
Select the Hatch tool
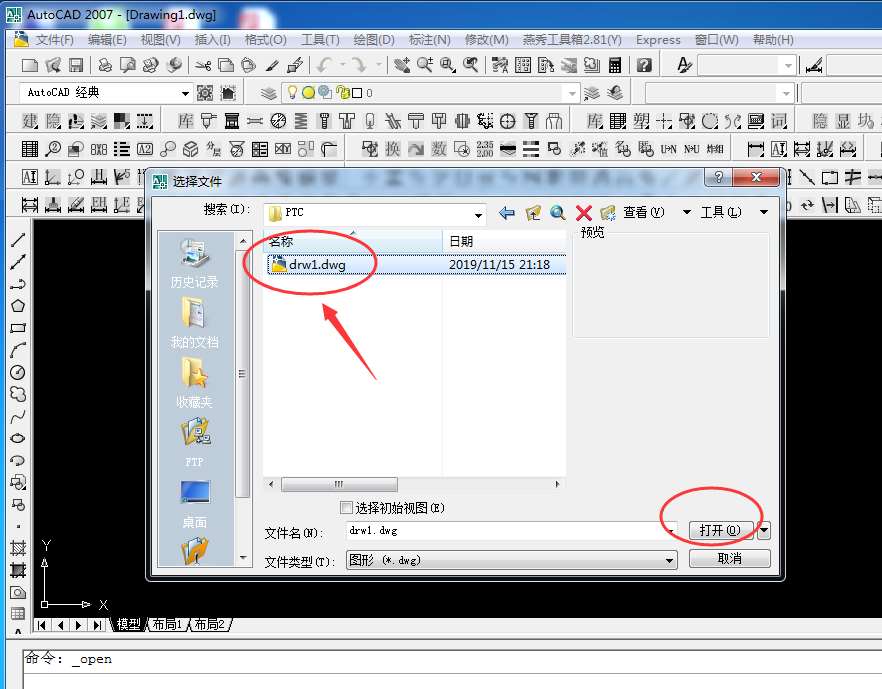[18, 548]
